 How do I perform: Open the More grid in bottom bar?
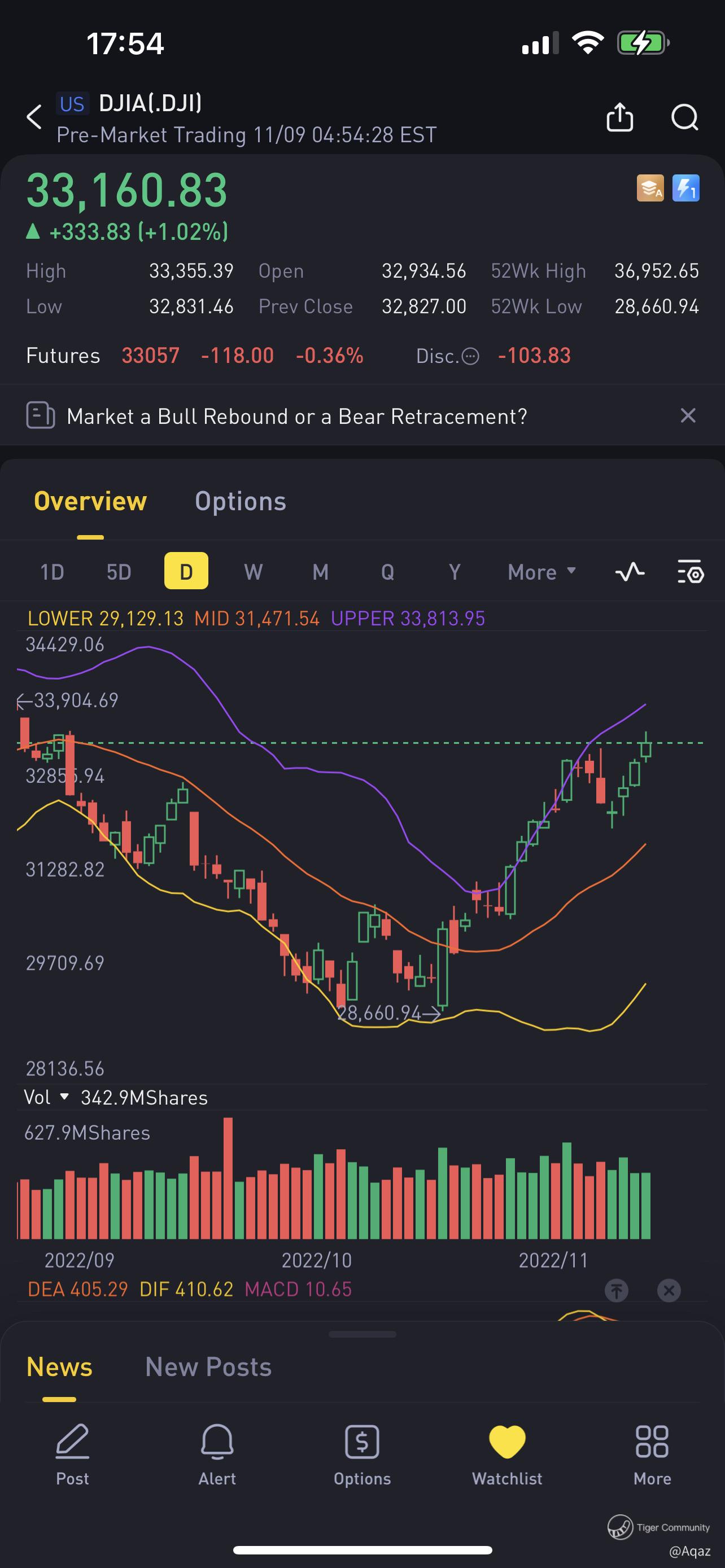pyautogui.click(x=652, y=1453)
